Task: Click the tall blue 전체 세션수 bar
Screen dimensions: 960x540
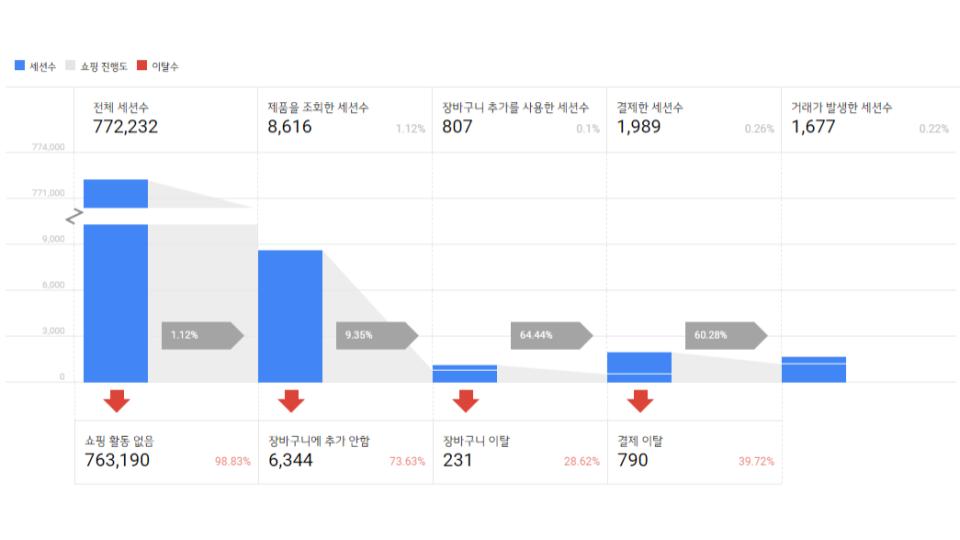Action: coord(116,300)
